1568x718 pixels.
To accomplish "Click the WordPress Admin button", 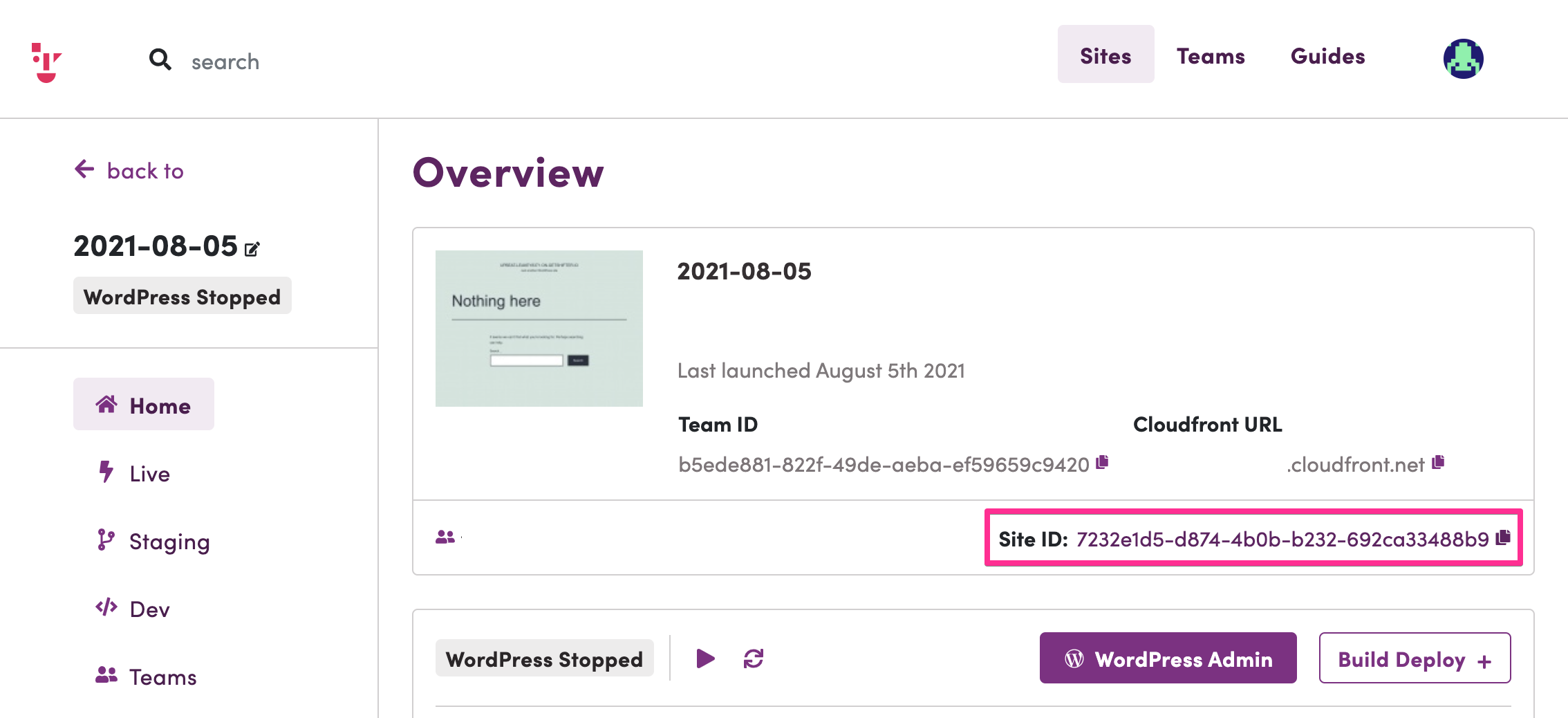I will pyautogui.click(x=1168, y=659).
